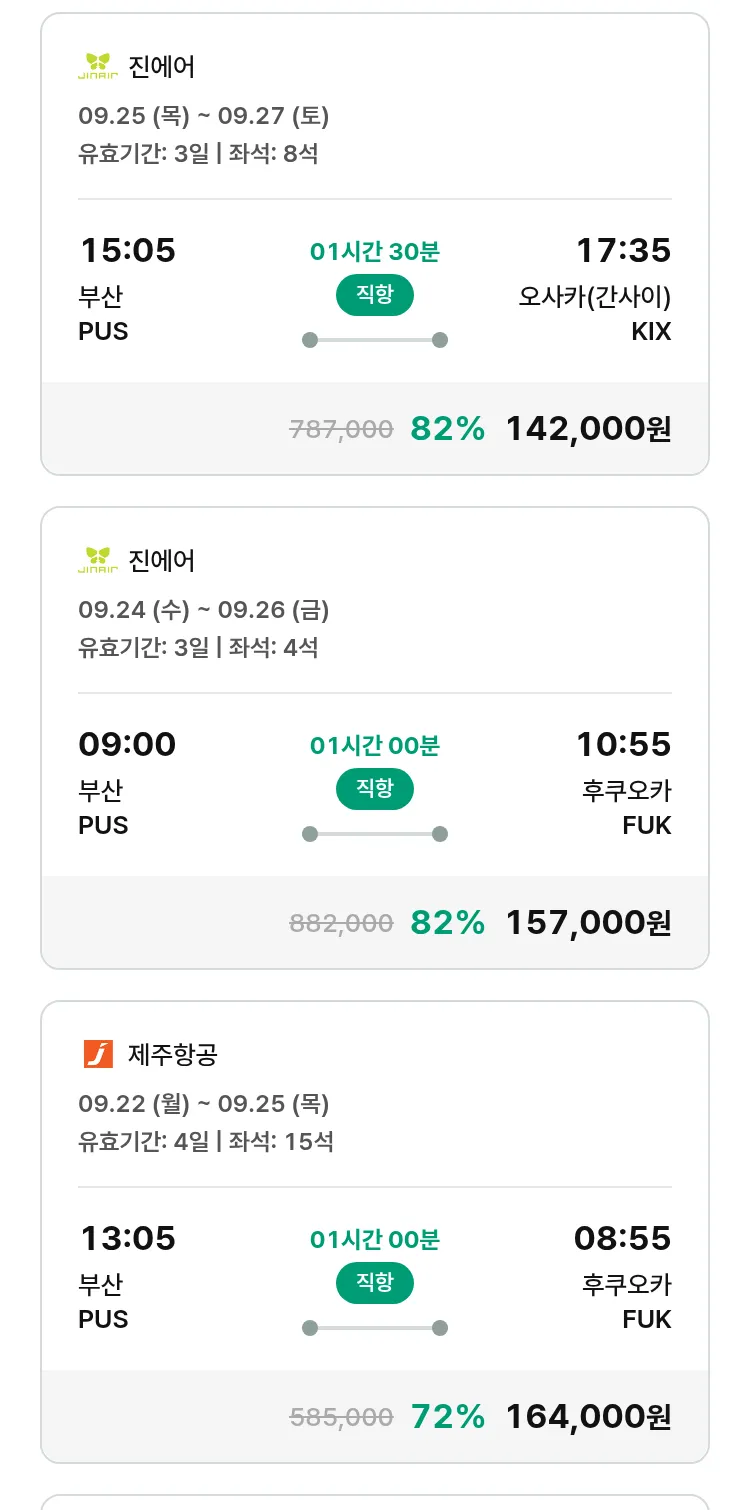Click the Jin Air logo on 09.24 flight

pyautogui.click(x=98, y=561)
